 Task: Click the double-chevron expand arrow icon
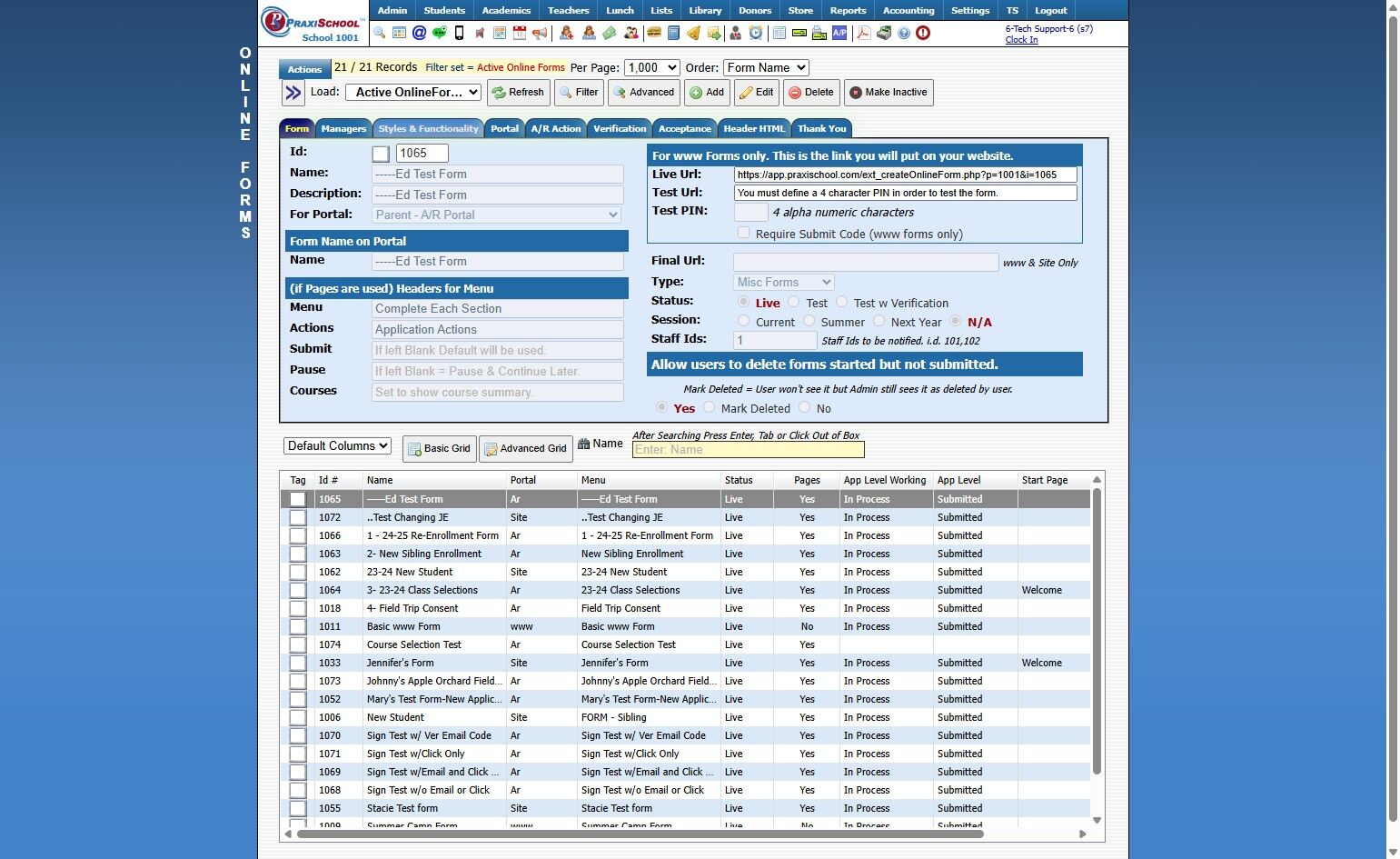click(x=293, y=93)
